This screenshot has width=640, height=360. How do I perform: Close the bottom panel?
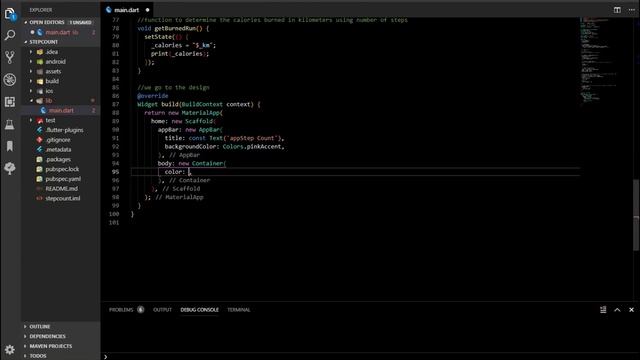[631, 310]
